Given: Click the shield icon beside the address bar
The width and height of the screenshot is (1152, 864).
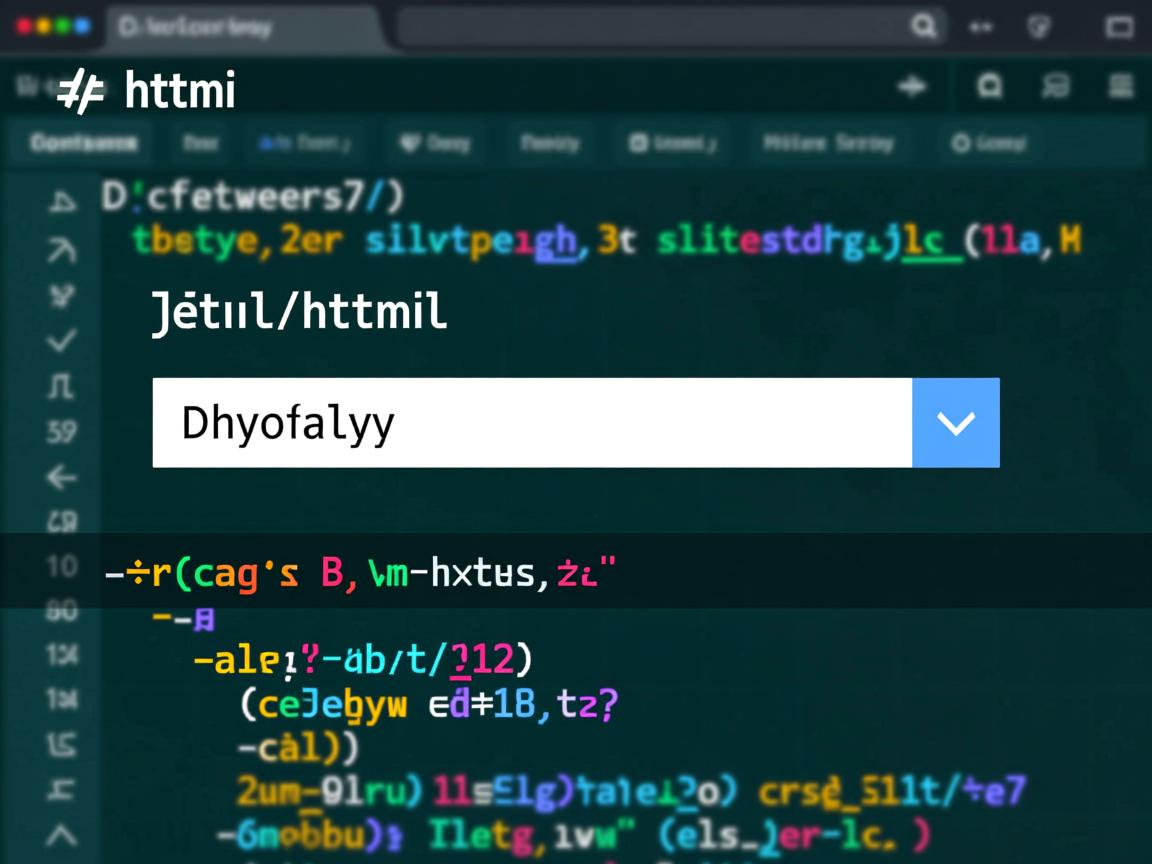Looking at the screenshot, I should point(1040,27).
